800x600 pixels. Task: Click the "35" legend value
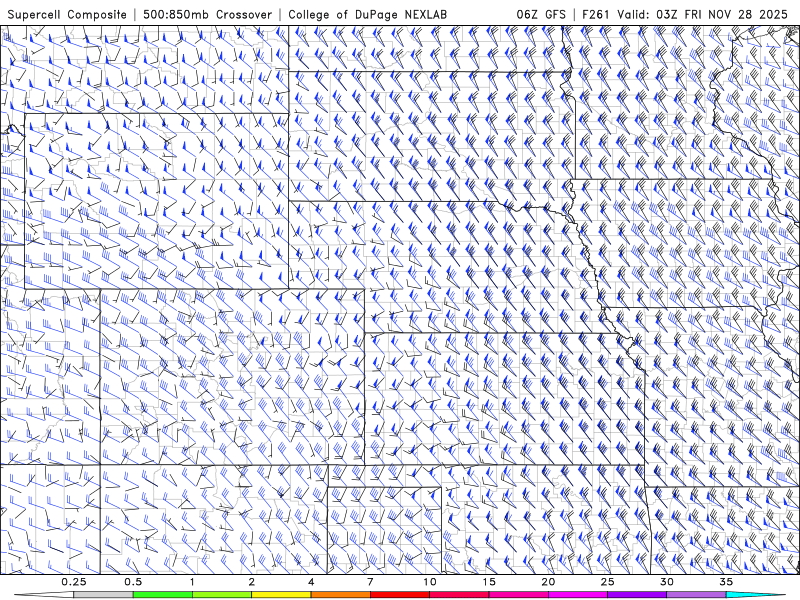[x=726, y=582]
